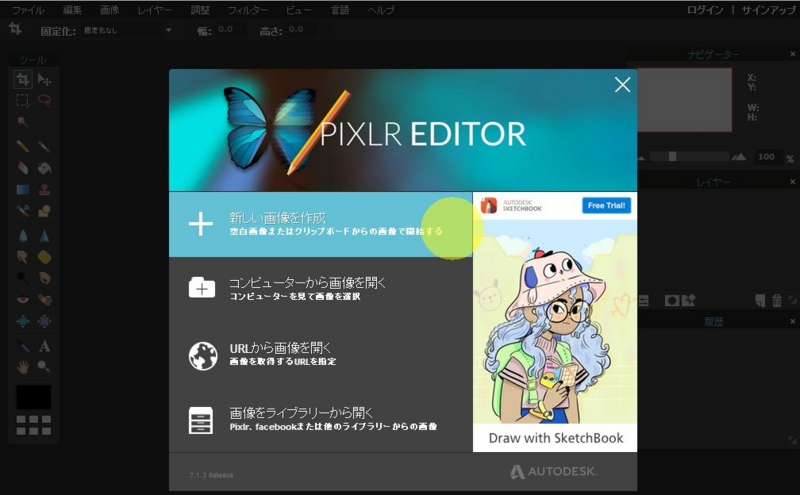800x495 pixels.
Task: Select the Dodge tool
Action: [22, 278]
